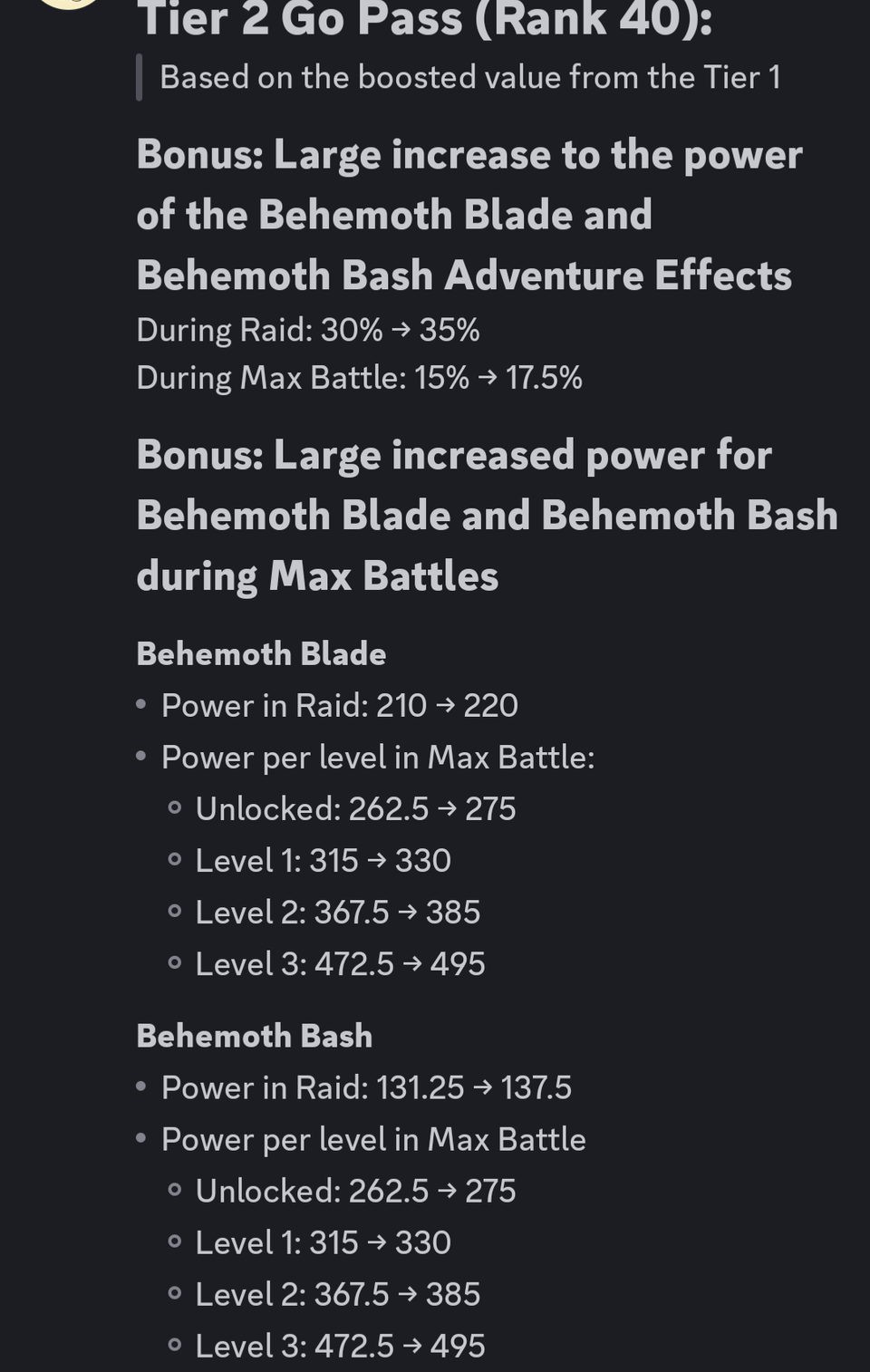Tap the Bonus heading about Adventure Effects

point(469,216)
